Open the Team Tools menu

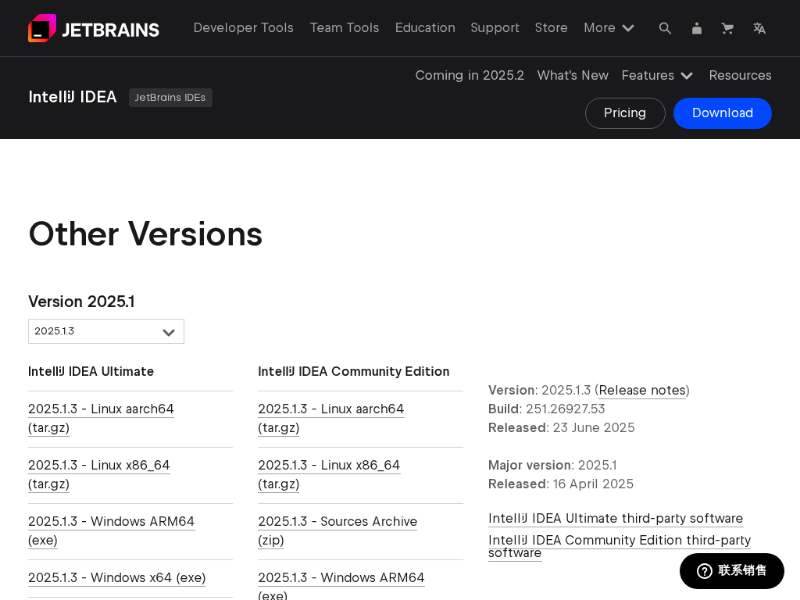[344, 28]
